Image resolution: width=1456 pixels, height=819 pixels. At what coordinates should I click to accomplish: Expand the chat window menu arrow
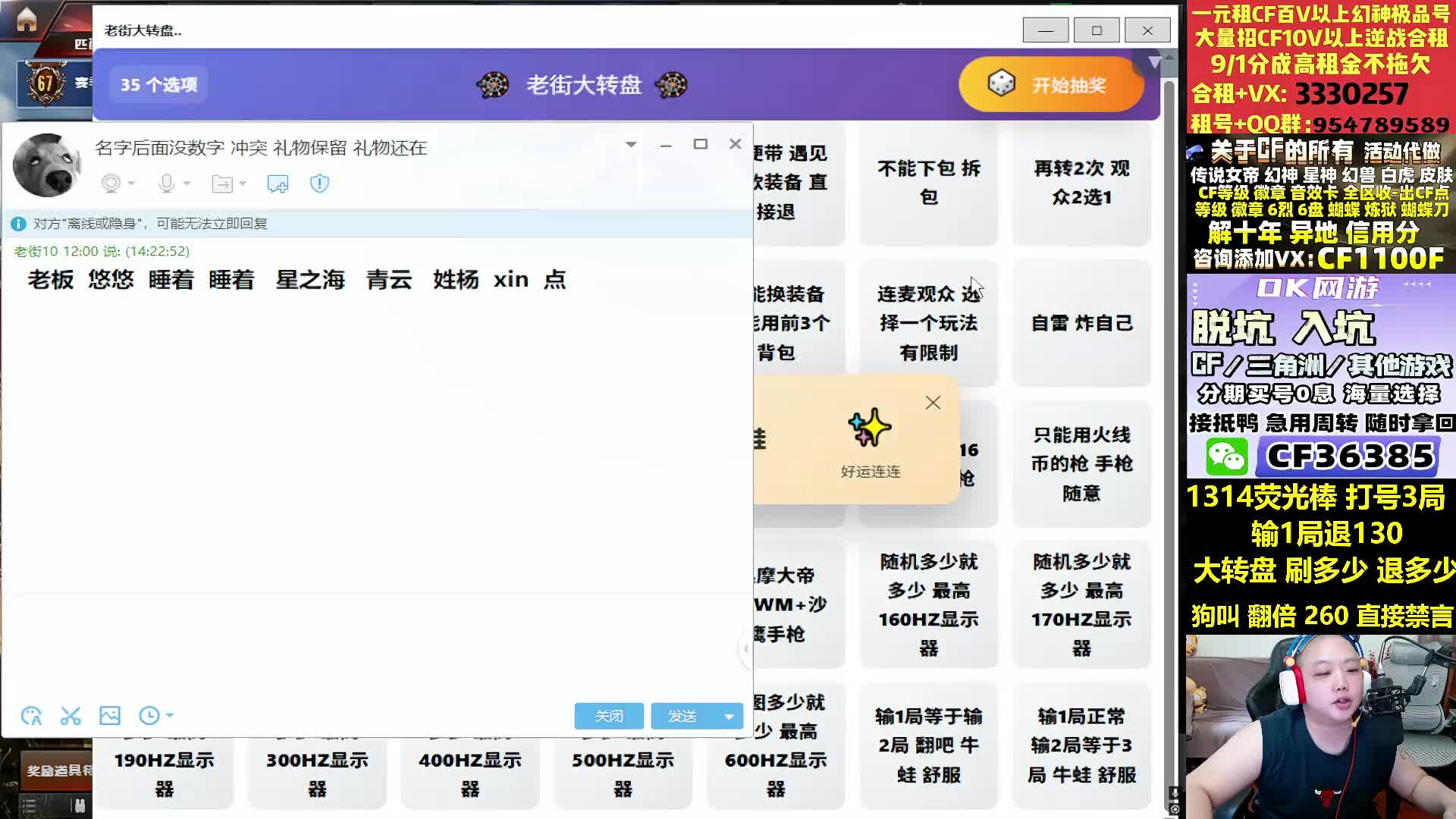631,144
